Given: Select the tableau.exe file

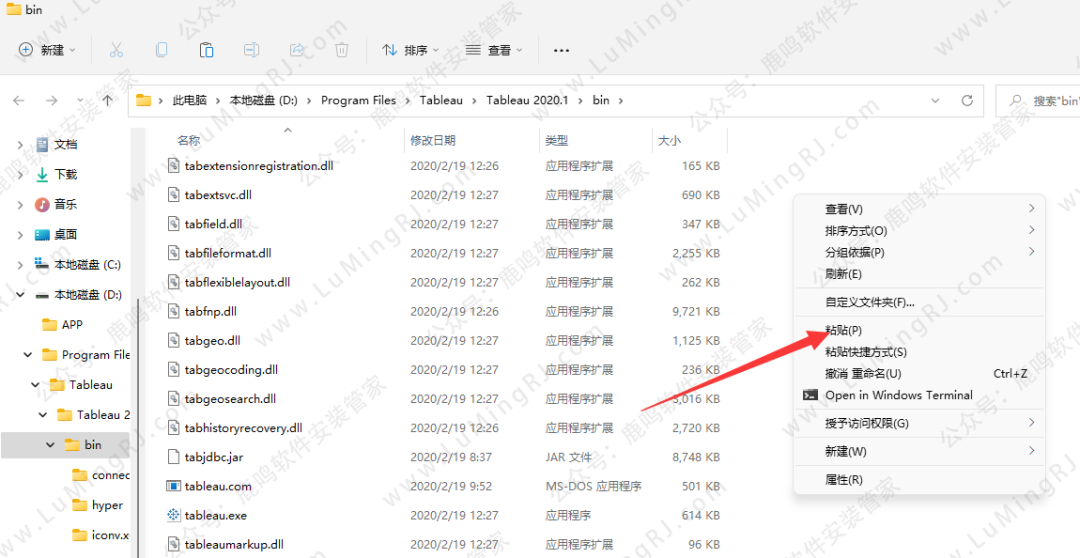Looking at the screenshot, I should 215,515.
